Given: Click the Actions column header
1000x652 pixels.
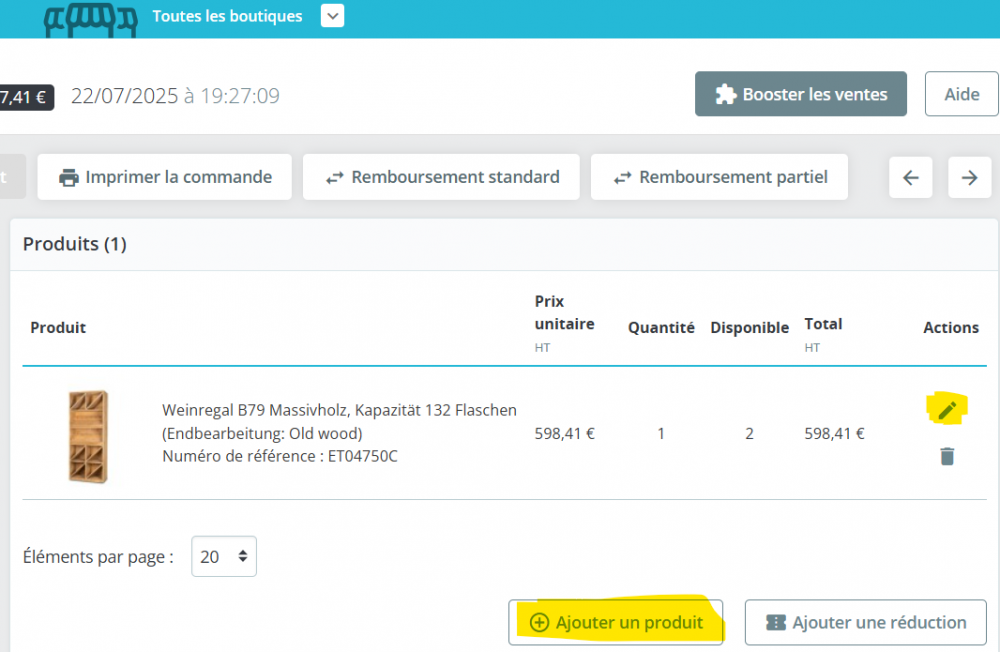Looking at the screenshot, I should click(951, 327).
